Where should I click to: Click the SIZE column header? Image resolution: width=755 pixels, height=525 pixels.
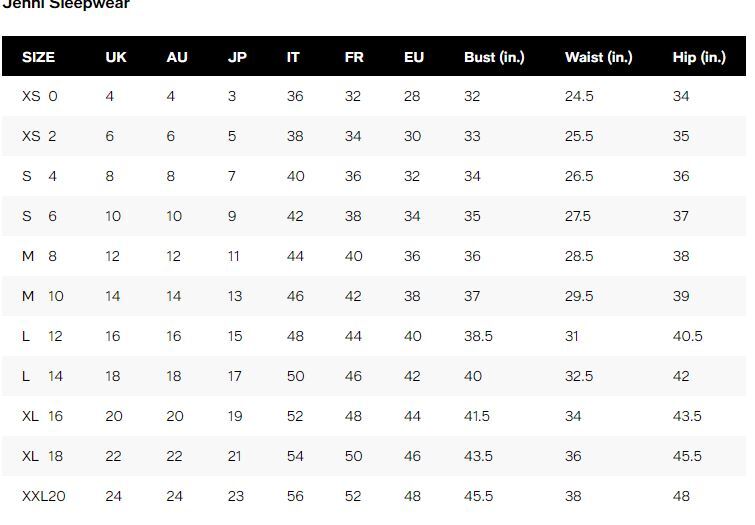[x=38, y=57]
